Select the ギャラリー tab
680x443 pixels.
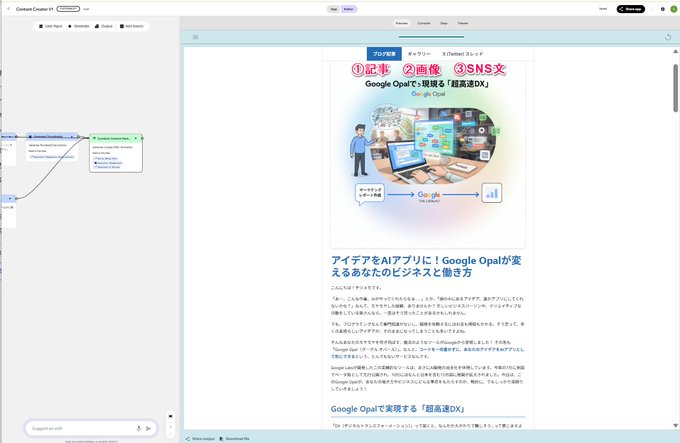coord(419,54)
